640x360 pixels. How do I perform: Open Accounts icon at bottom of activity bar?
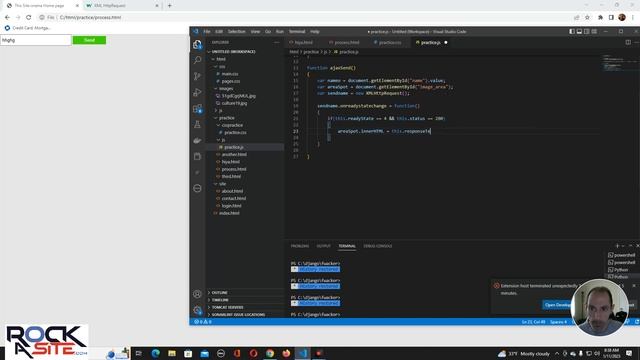[x=197, y=294]
